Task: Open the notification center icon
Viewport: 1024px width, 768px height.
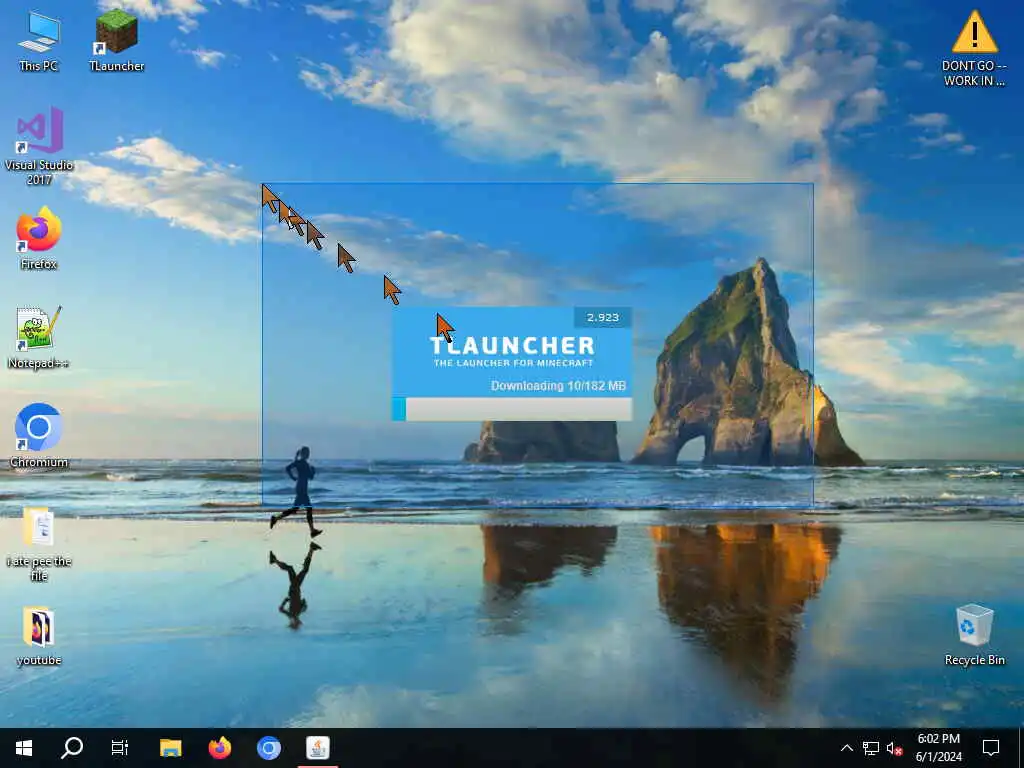Action: (x=991, y=748)
